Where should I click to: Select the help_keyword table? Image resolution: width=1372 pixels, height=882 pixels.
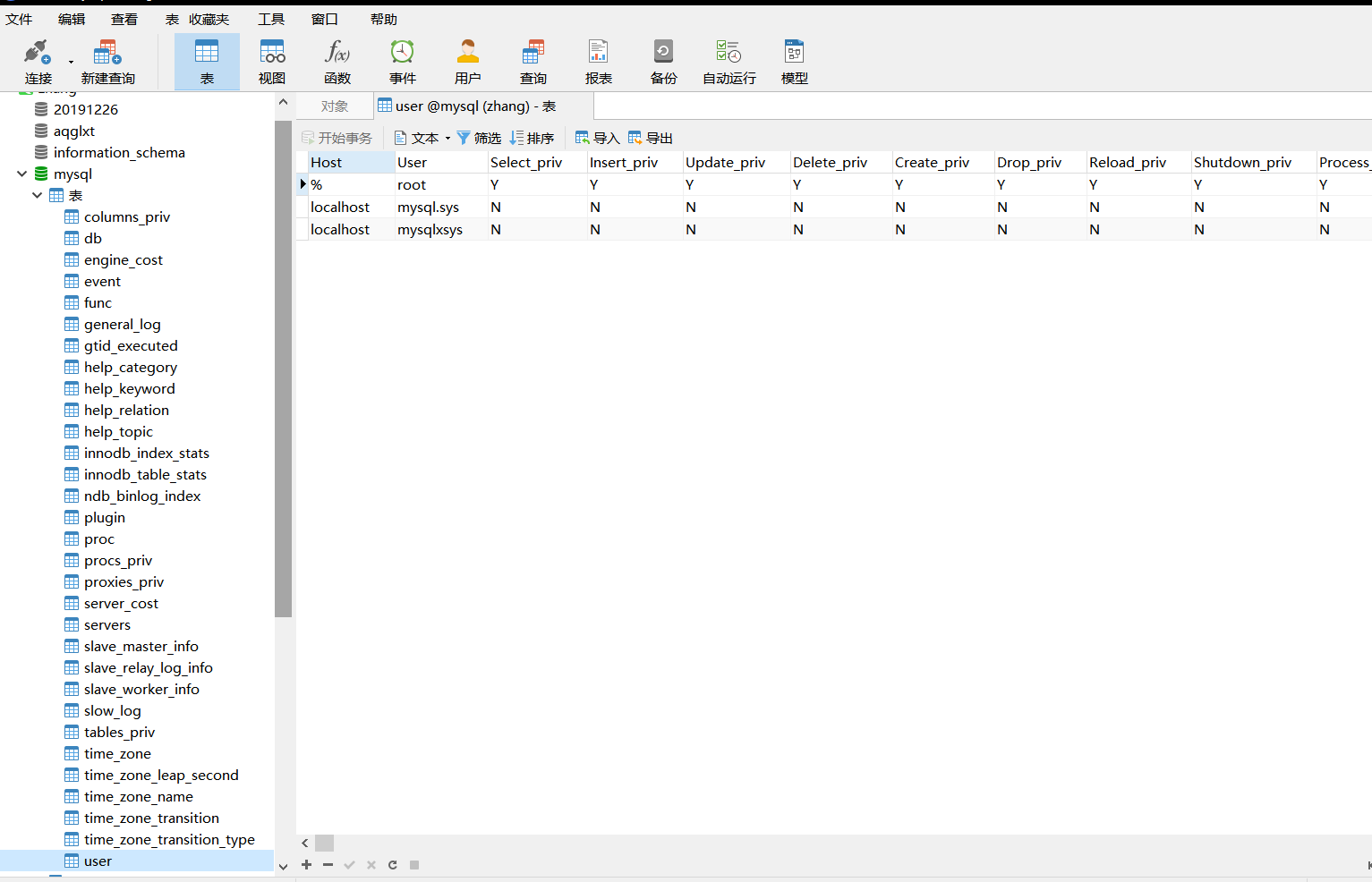(130, 388)
